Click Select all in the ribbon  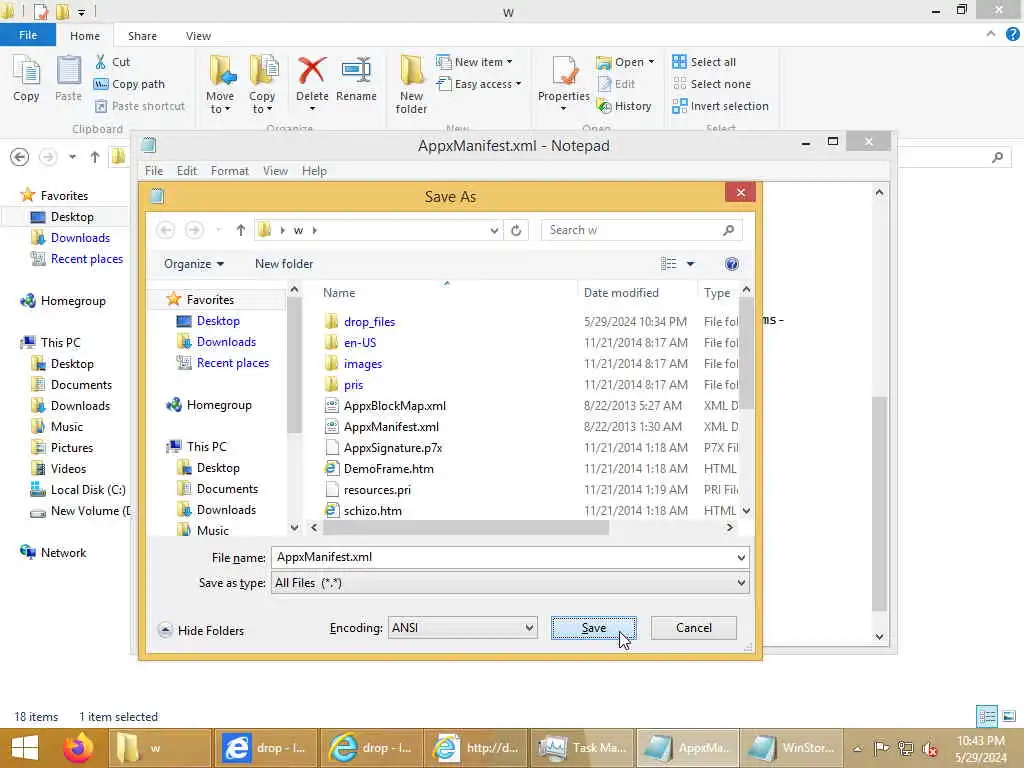704,62
